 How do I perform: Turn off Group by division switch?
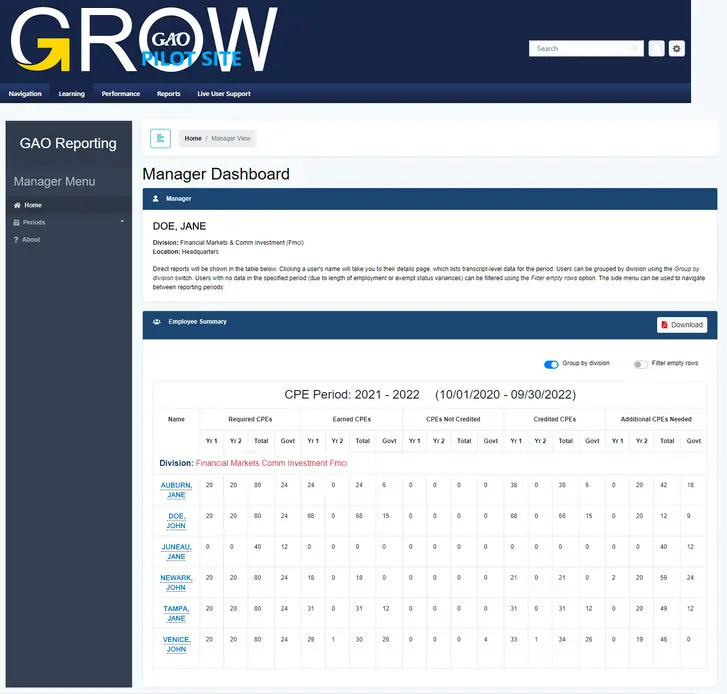click(x=551, y=364)
